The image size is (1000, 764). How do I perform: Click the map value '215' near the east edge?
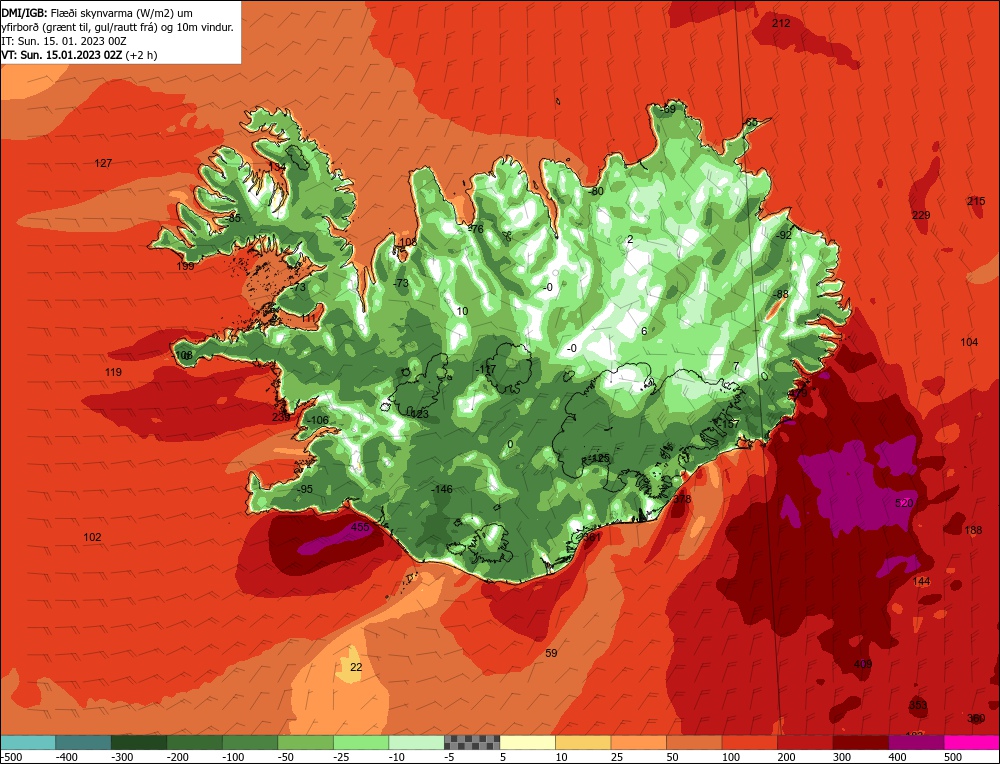[x=976, y=201]
